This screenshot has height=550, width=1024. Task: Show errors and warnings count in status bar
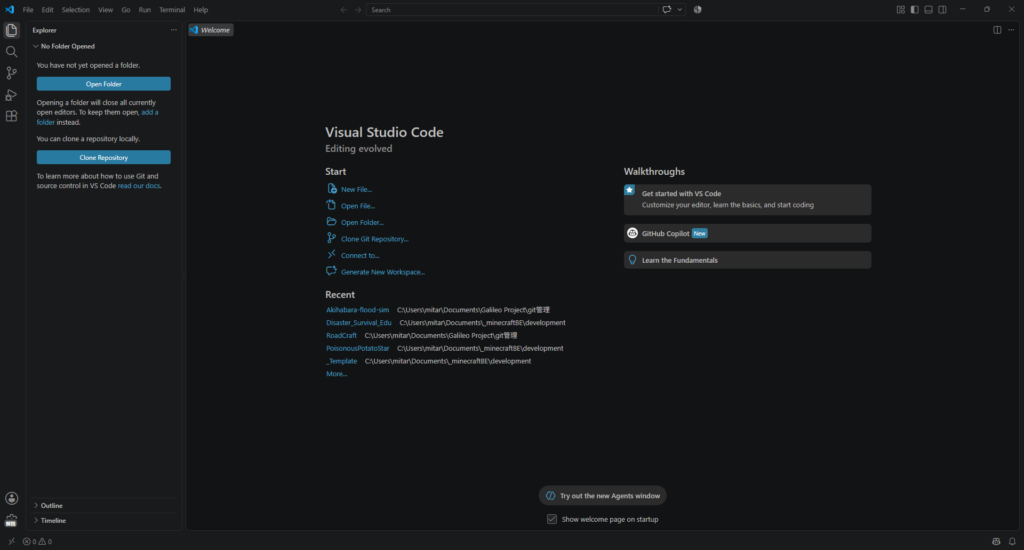(37, 542)
